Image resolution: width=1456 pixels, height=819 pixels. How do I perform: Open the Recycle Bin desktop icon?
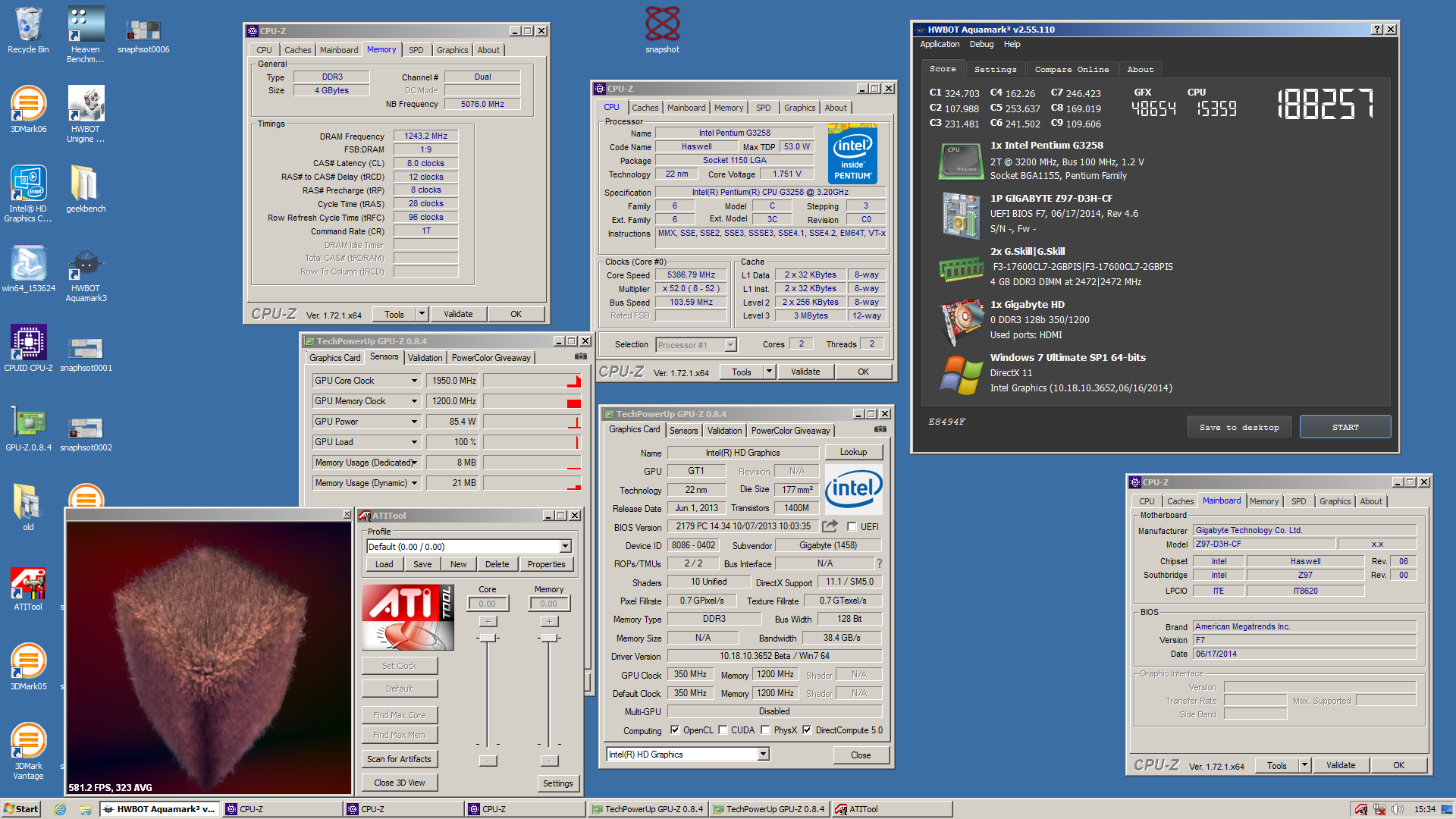pos(28,30)
